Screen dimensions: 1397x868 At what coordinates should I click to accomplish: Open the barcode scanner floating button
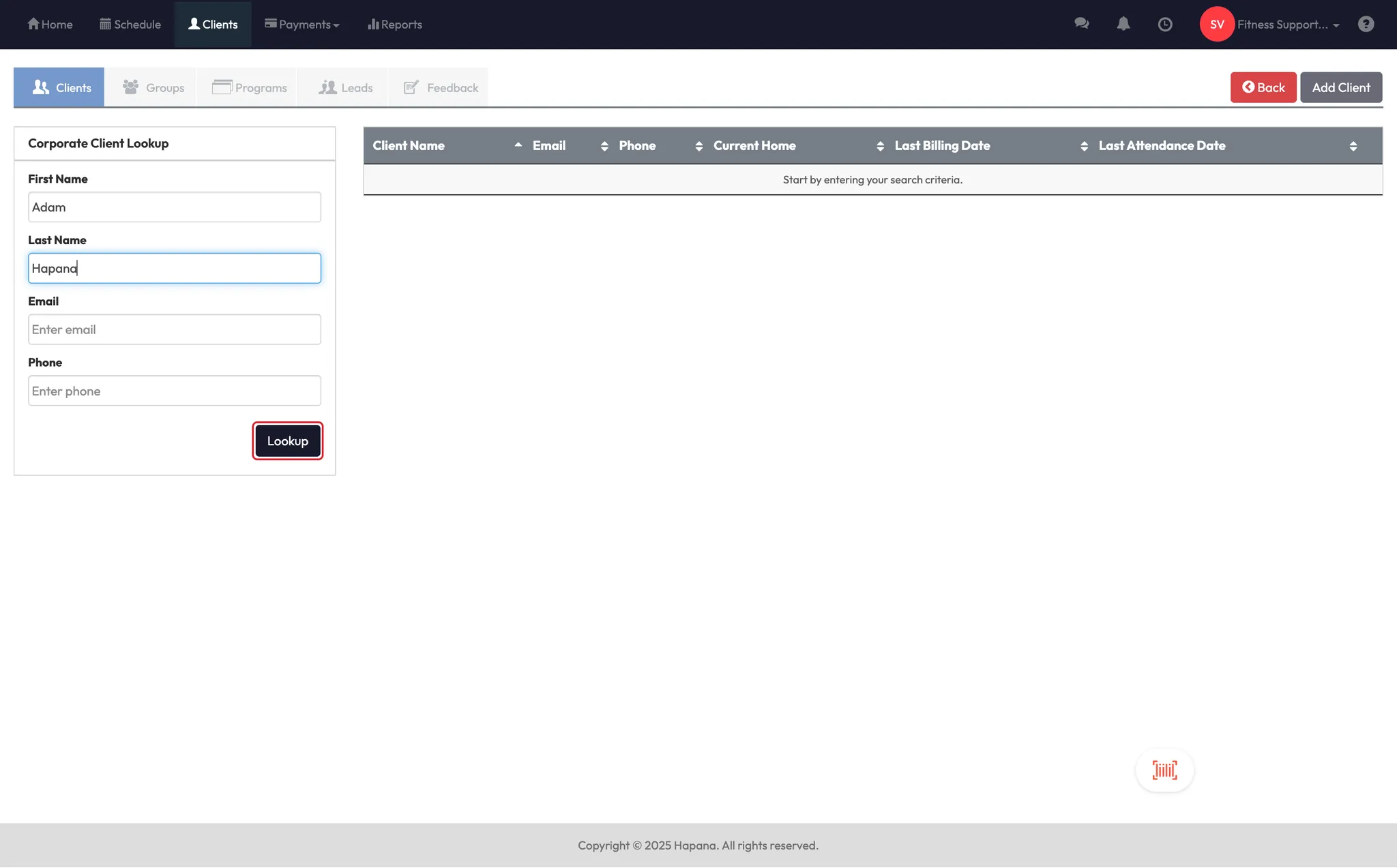click(1164, 770)
